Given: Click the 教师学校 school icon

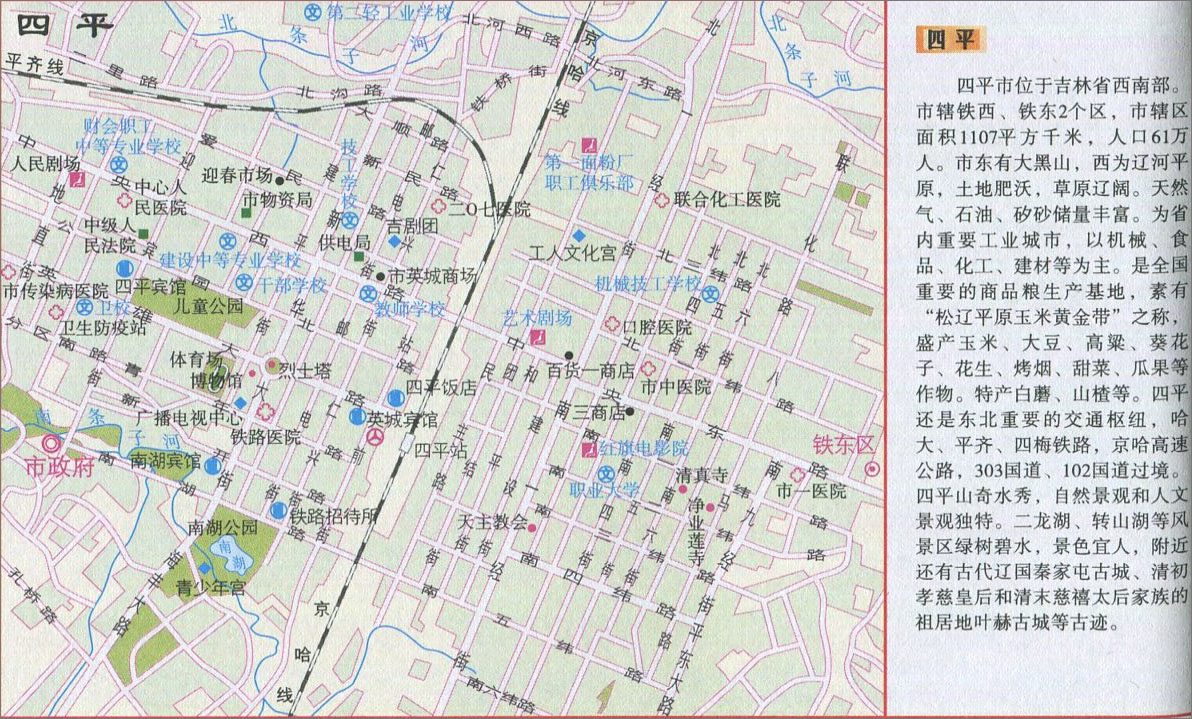Looking at the screenshot, I should 367,293.
